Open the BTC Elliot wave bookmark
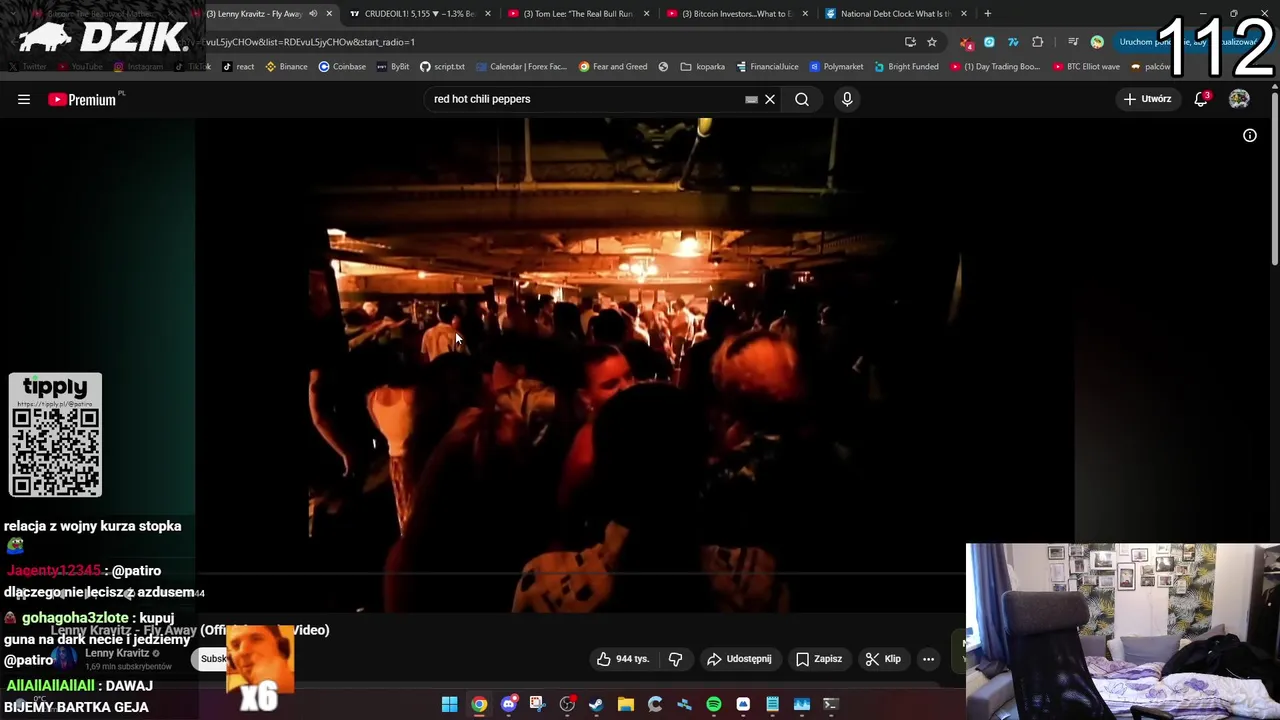 [1085, 67]
